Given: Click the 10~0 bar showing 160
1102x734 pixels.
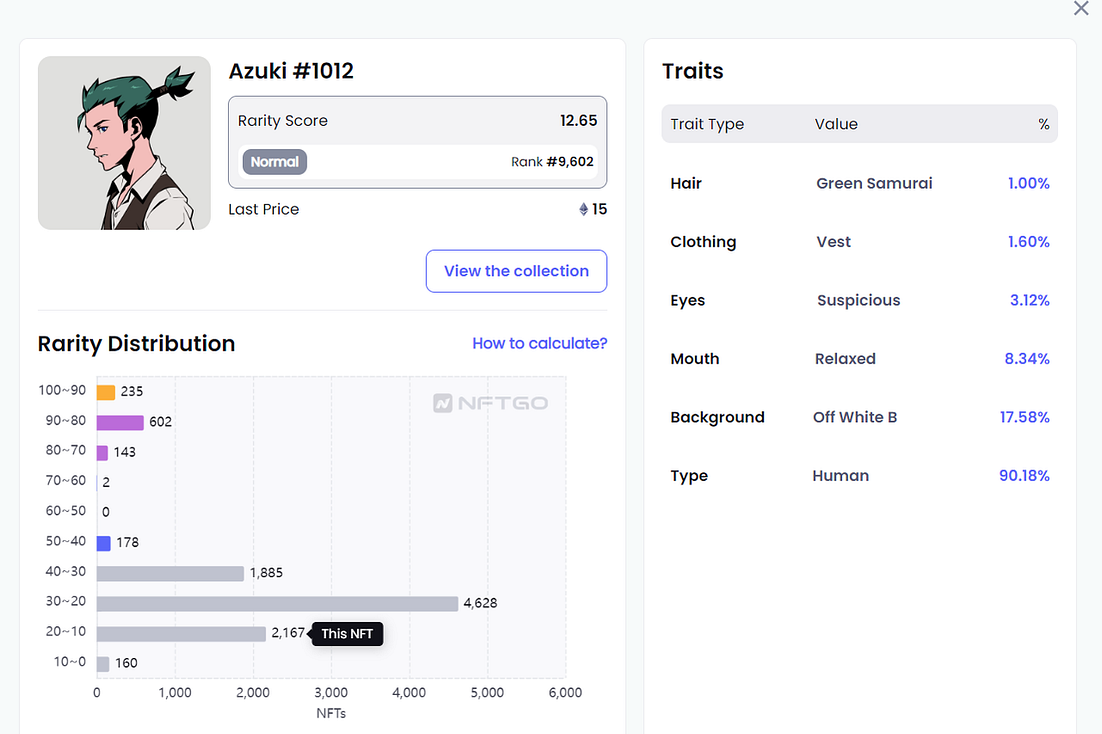Looking at the screenshot, I should coord(103,664).
